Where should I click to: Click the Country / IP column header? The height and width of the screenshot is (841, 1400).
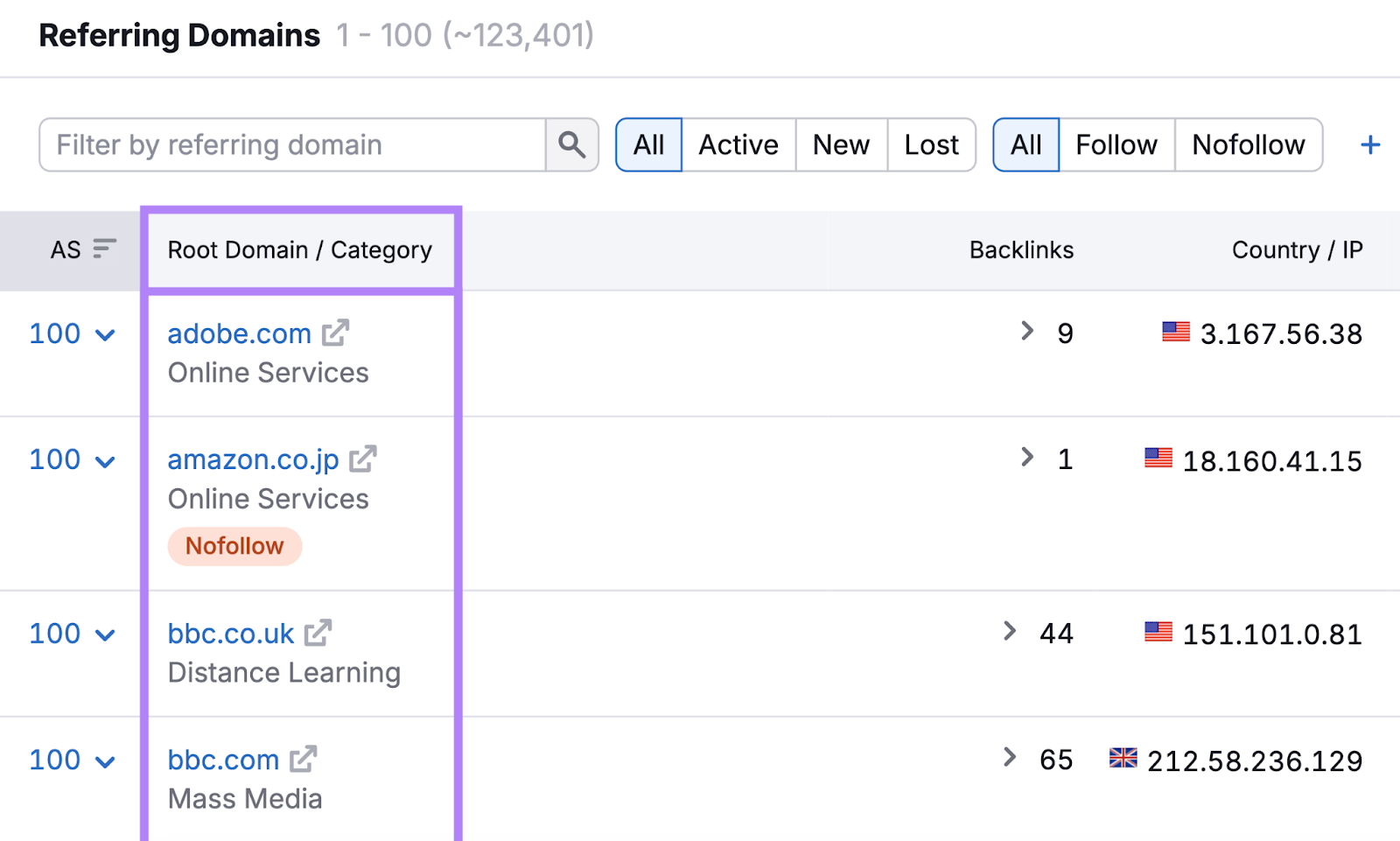pyautogui.click(x=1298, y=250)
